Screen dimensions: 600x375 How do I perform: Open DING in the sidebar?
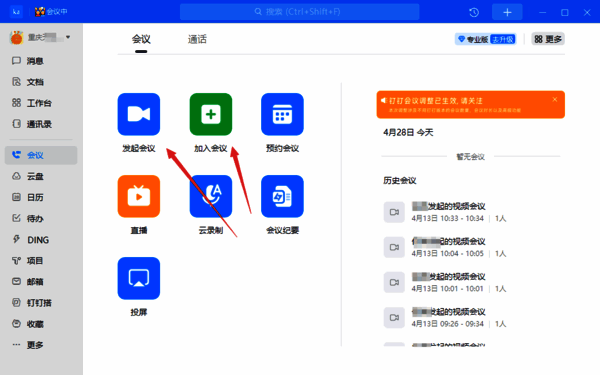(x=41, y=240)
